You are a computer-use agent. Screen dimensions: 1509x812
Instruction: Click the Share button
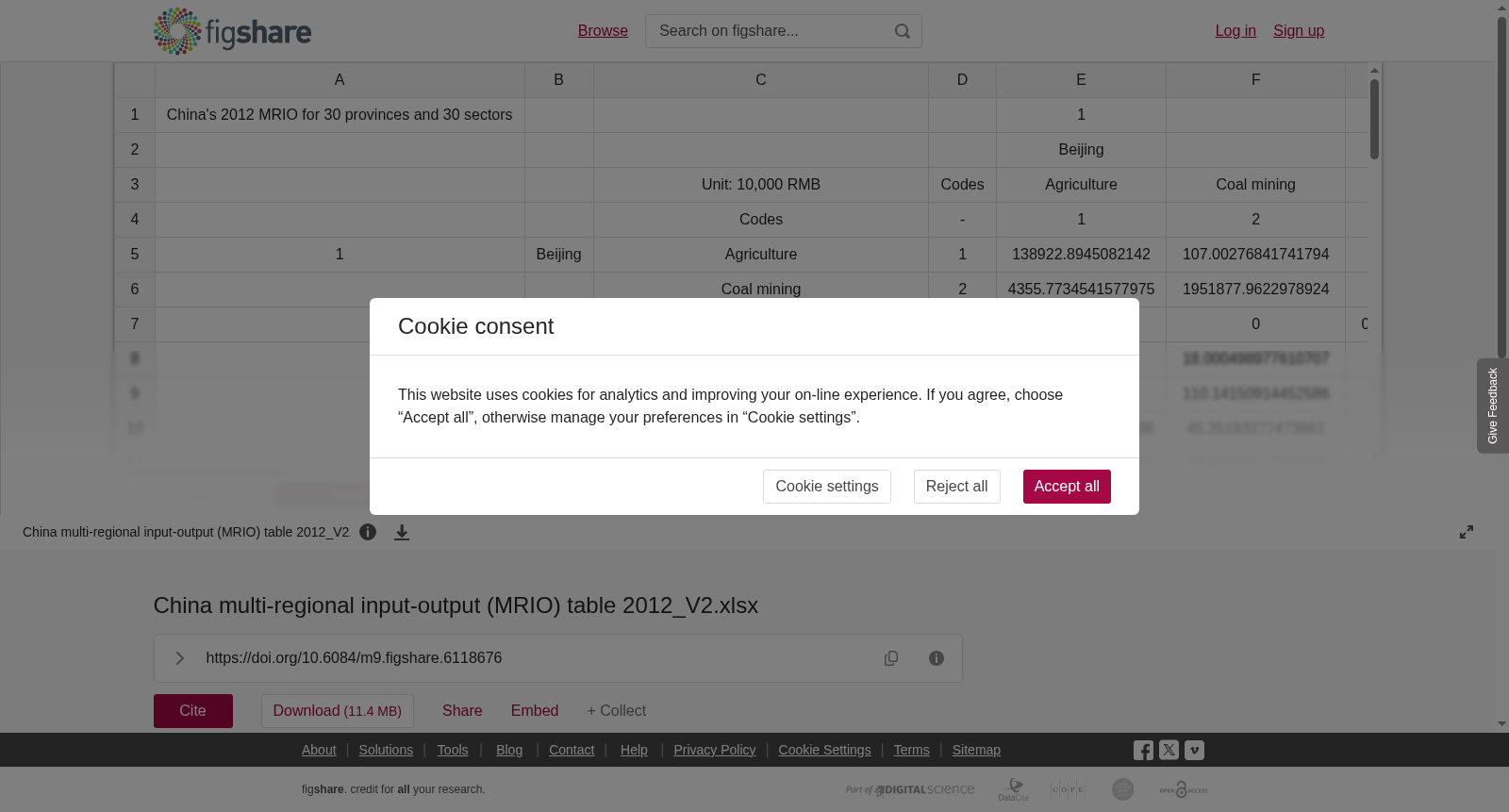point(462,711)
